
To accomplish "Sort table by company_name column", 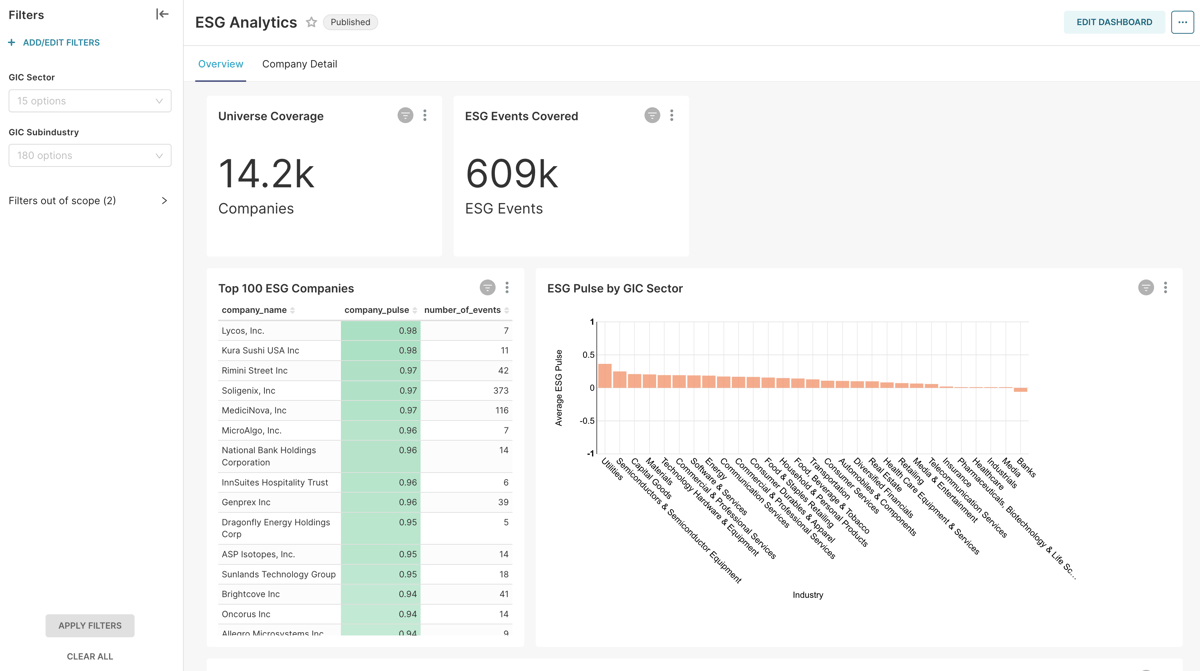I will click(258, 310).
